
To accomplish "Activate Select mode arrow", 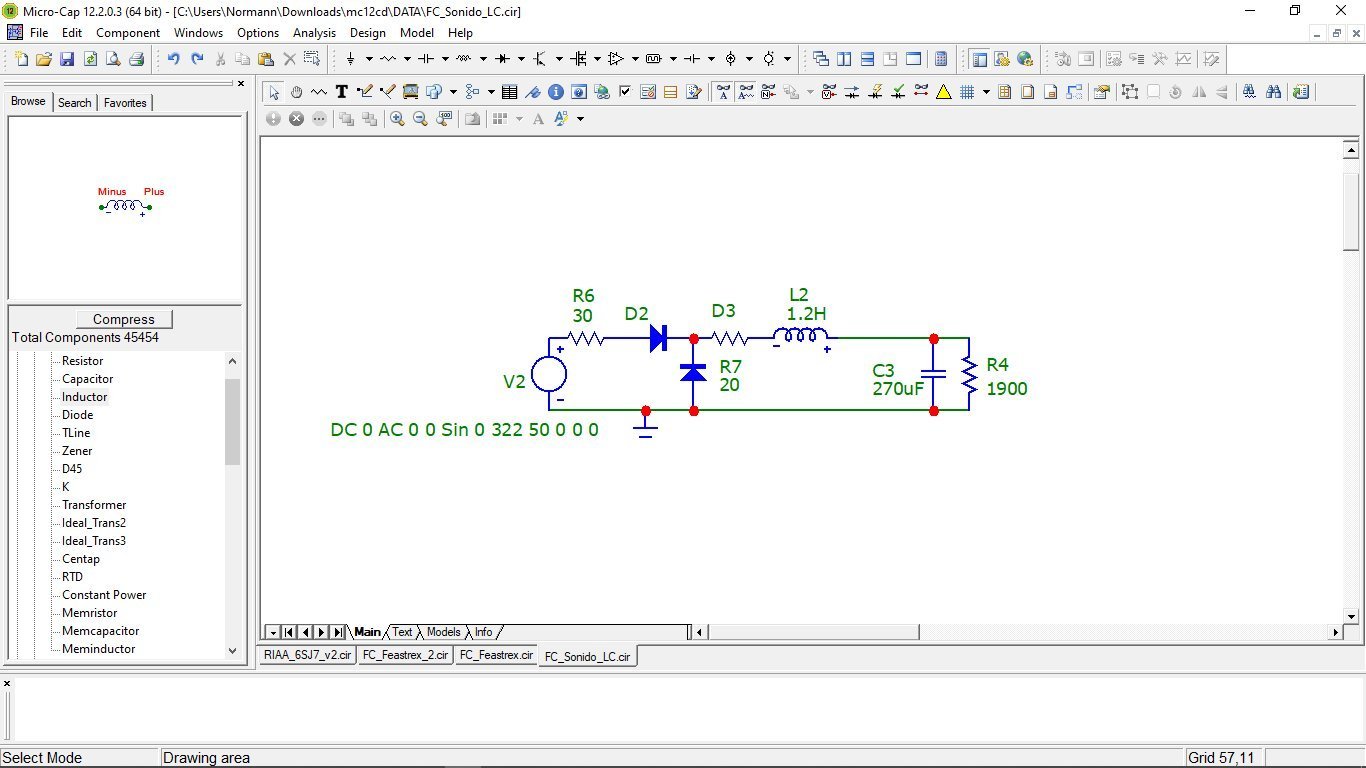I will 273,92.
